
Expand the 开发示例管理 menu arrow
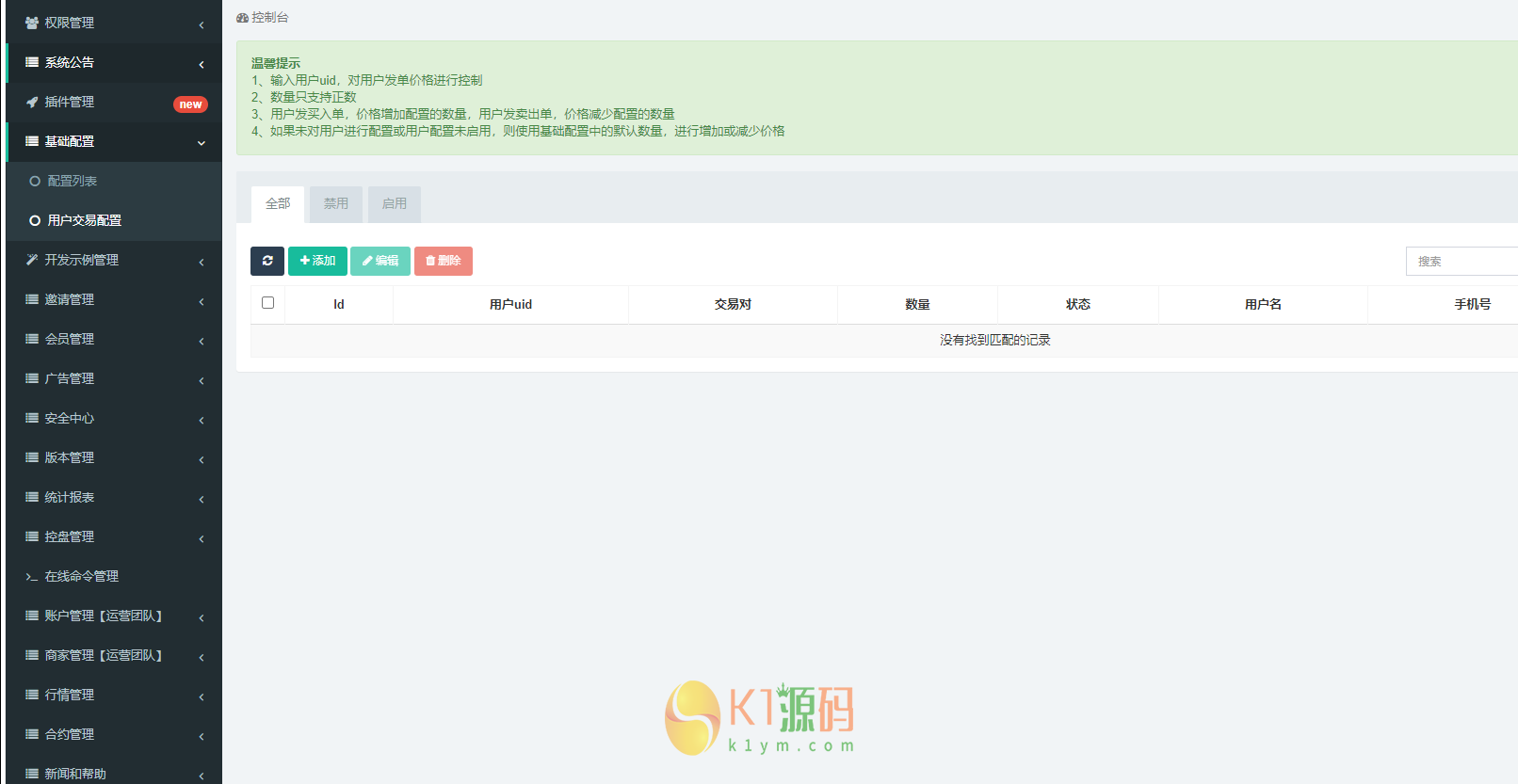tap(202, 262)
